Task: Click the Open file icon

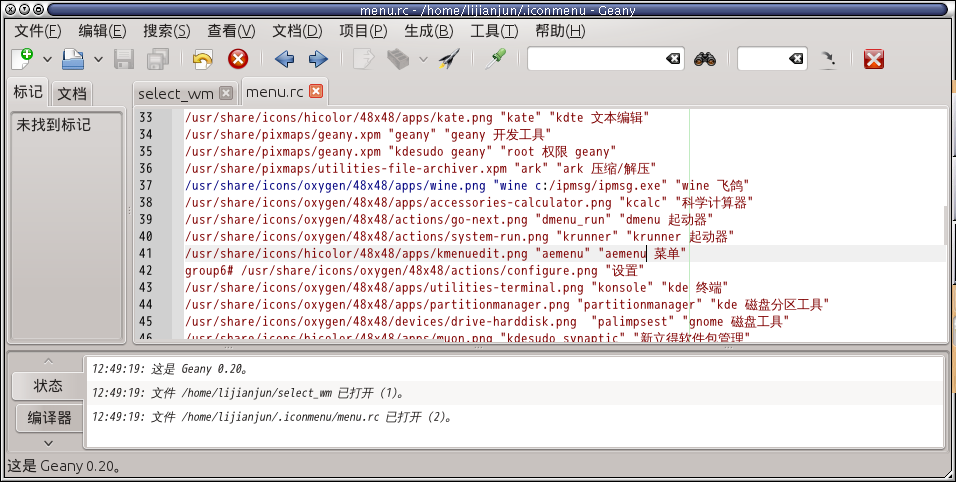Action: coord(73,59)
